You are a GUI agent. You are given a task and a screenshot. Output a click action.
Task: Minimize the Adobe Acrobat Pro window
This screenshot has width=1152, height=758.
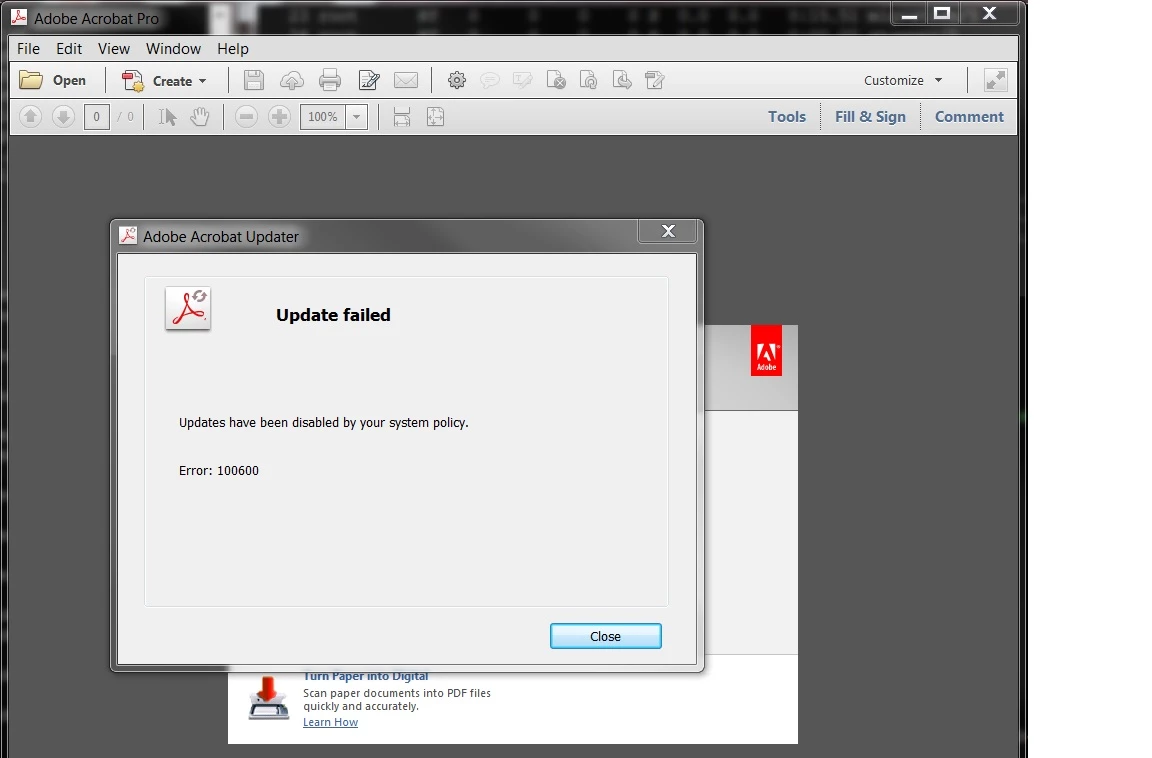(x=910, y=13)
